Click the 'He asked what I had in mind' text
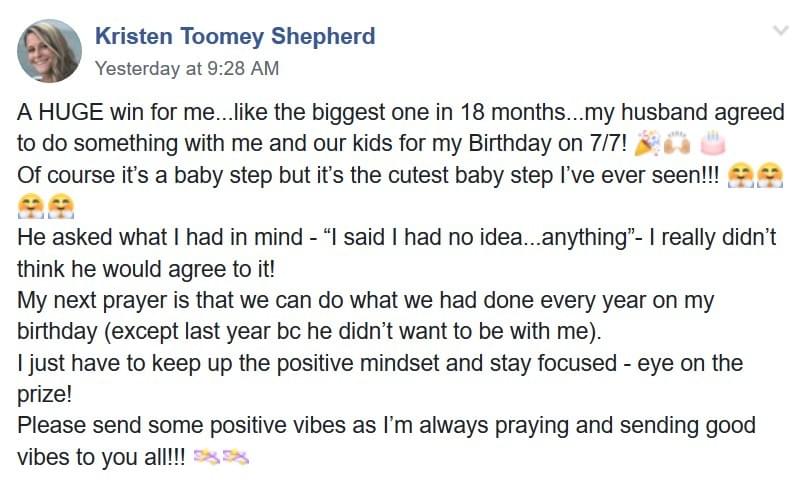The width and height of the screenshot is (804, 489). [159, 237]
